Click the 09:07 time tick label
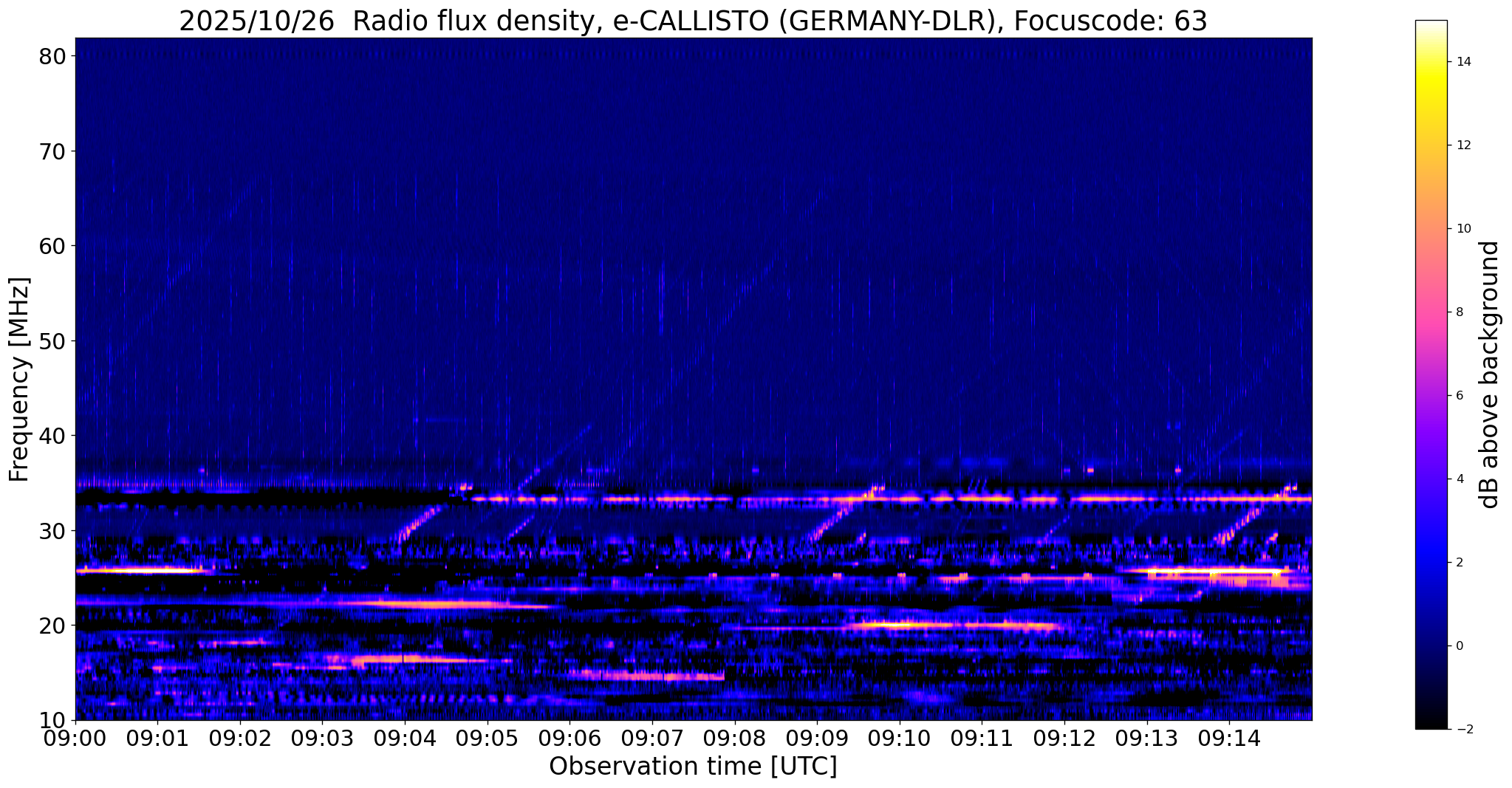 coord(652,738)
